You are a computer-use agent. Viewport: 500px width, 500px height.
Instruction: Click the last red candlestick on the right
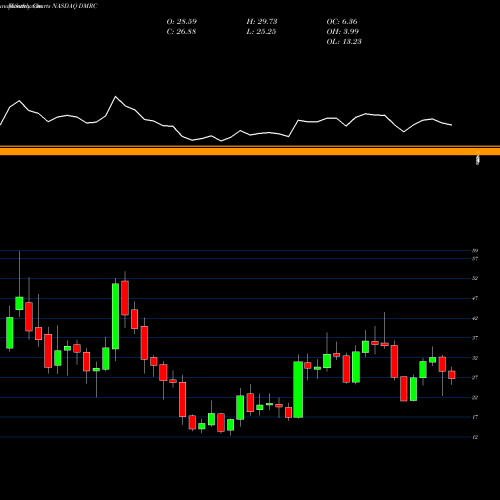(452, 375)
